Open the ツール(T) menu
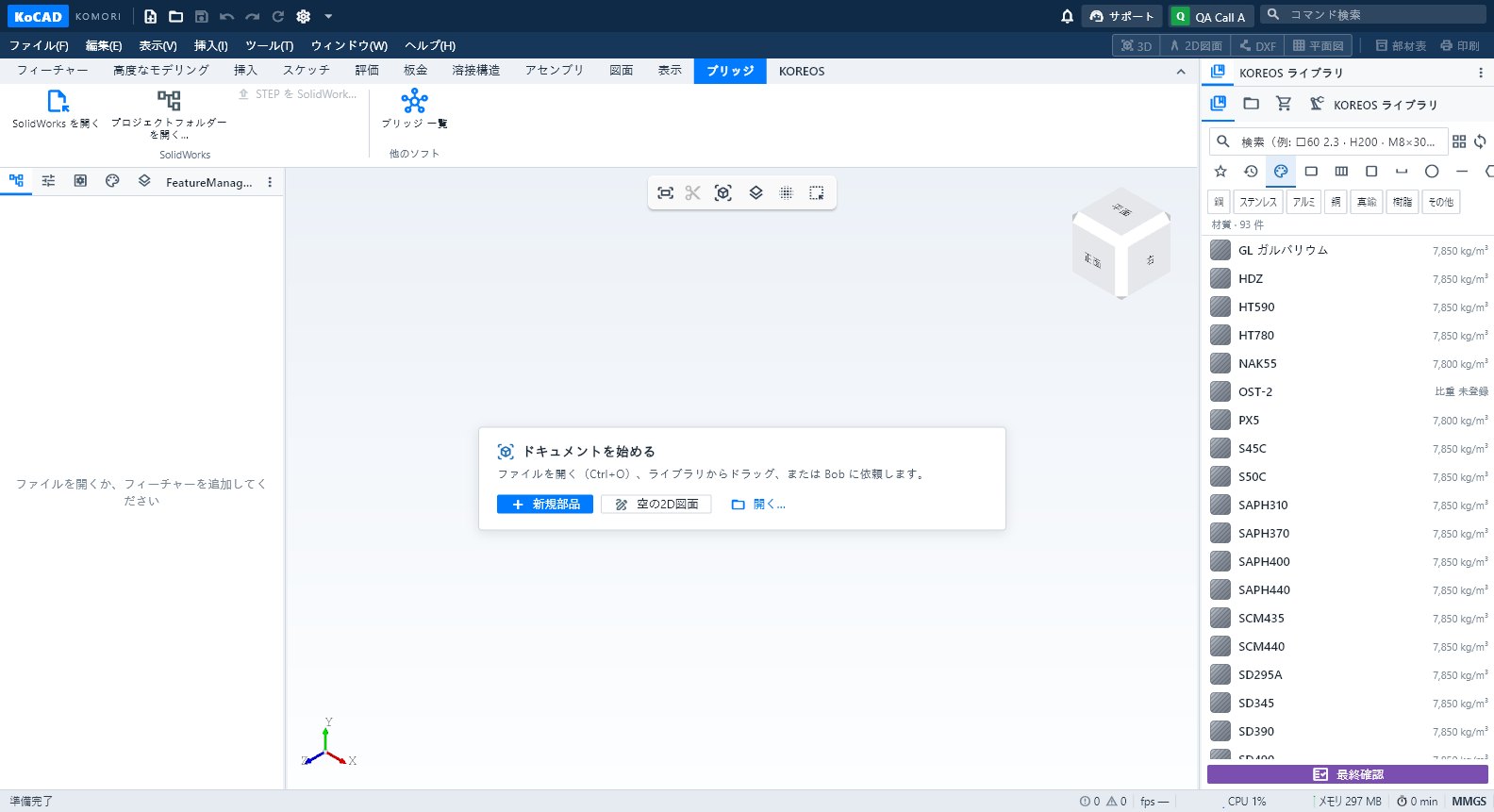This screenshot has height=812, width=1494. 269,45
